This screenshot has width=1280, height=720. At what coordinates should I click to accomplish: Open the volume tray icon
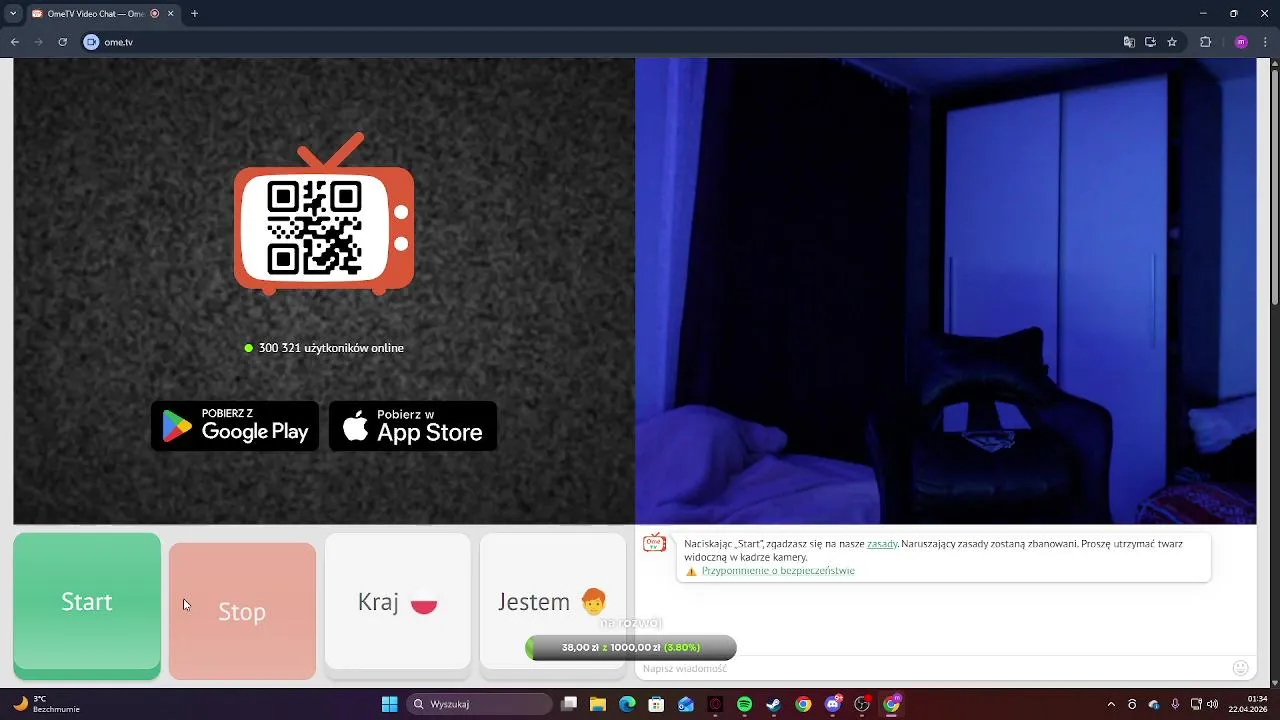pos(1212,704)
